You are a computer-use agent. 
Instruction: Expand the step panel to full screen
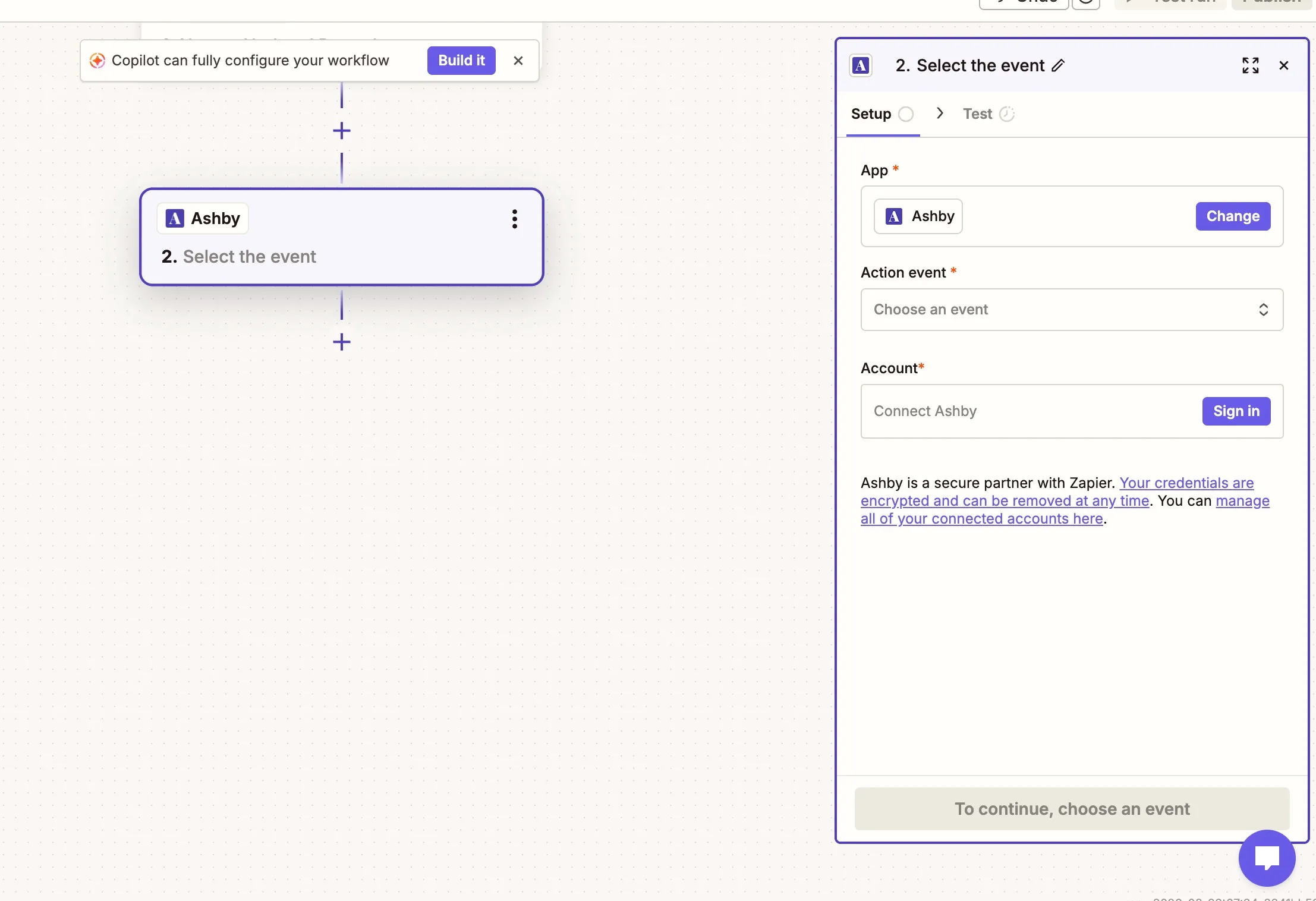[1251, 65]
